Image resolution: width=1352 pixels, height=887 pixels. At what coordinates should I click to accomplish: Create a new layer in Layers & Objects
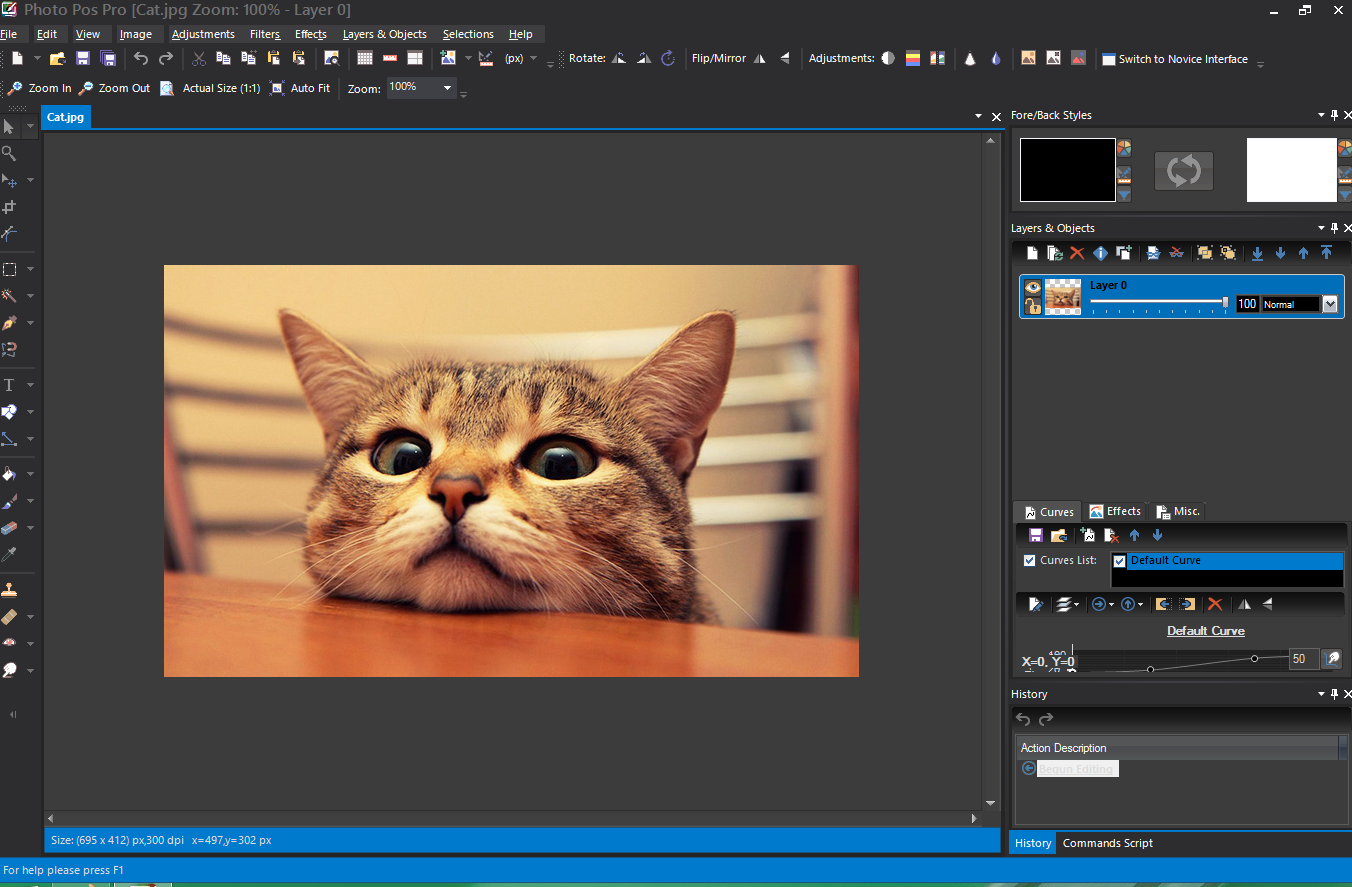[1031, 252]
